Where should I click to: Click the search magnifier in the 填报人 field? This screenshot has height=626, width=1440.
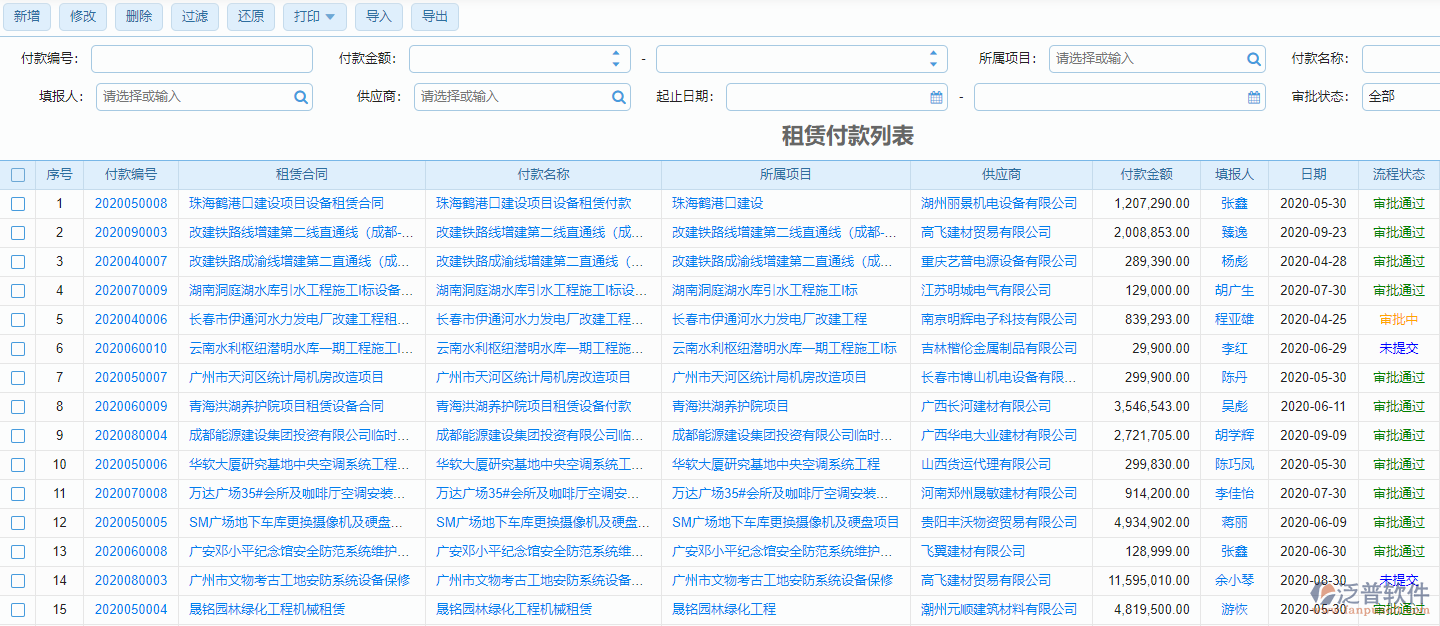click(x=301, y=97)
